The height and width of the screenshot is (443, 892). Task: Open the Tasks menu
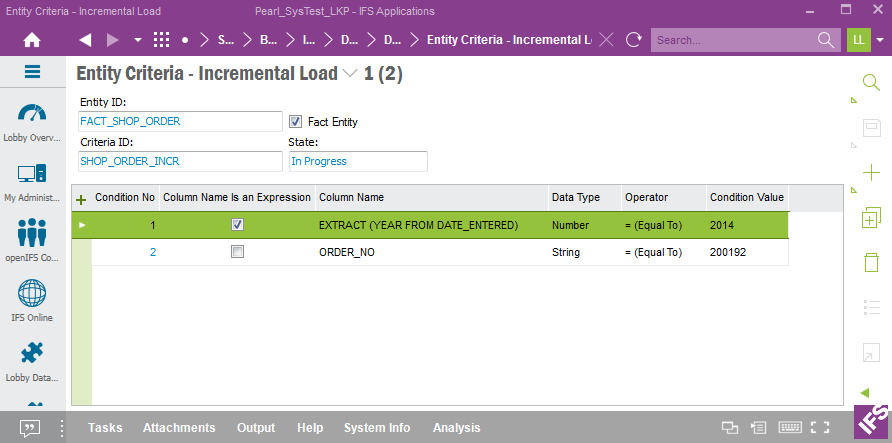click(x=105, y=428)
